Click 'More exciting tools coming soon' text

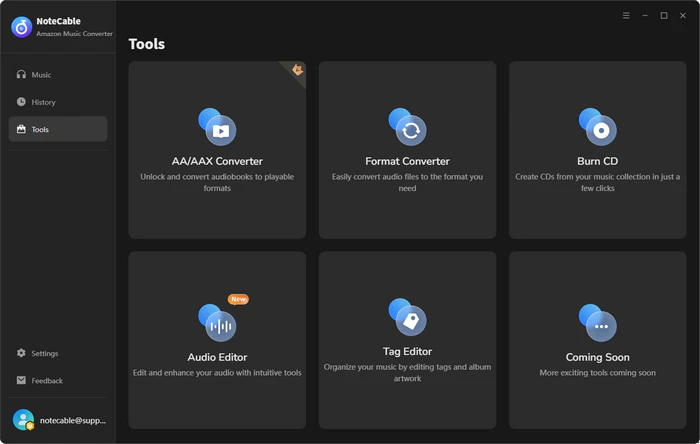pos(597,373)
